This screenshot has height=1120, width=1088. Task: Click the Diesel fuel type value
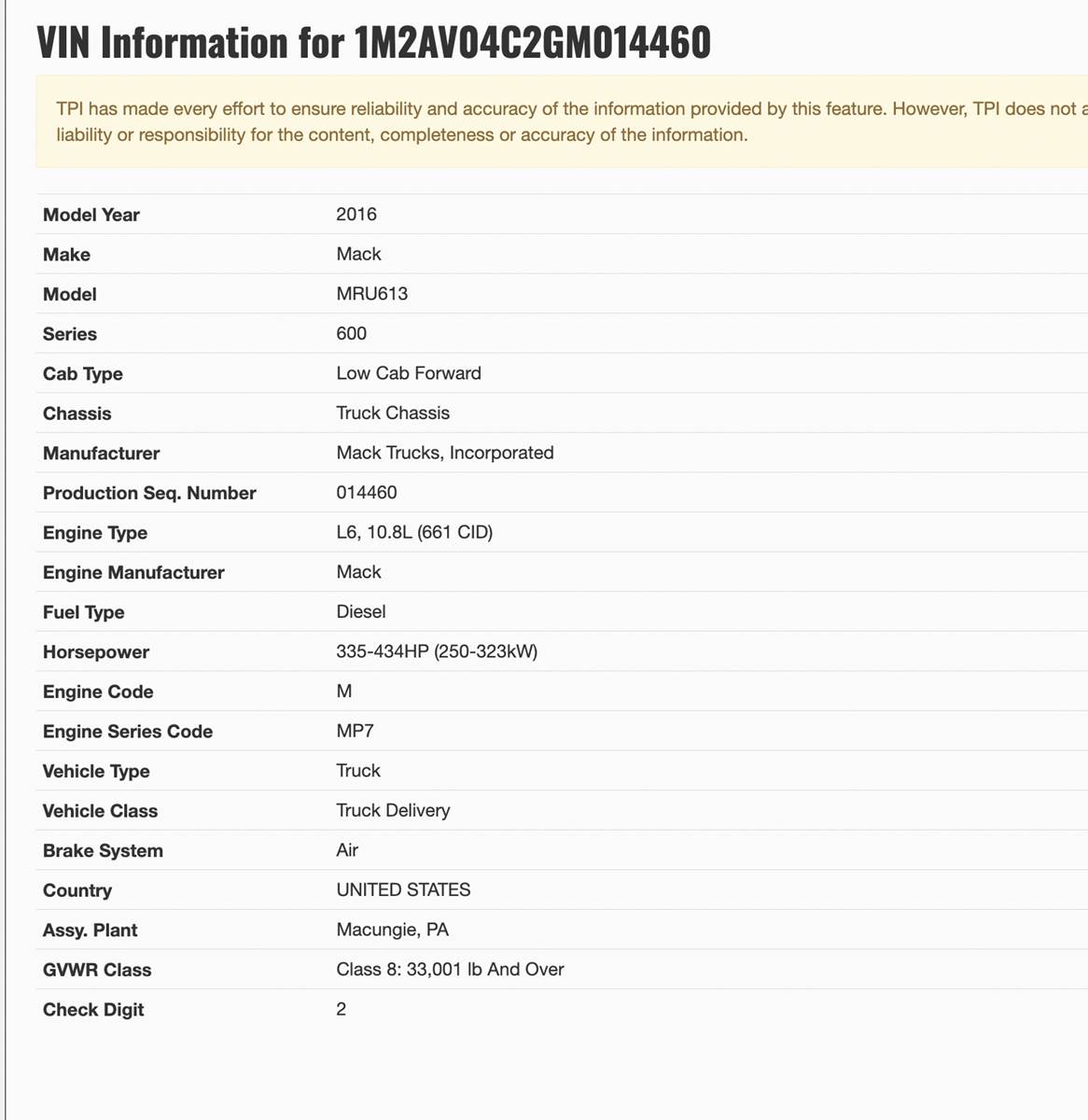pos(360,611)
